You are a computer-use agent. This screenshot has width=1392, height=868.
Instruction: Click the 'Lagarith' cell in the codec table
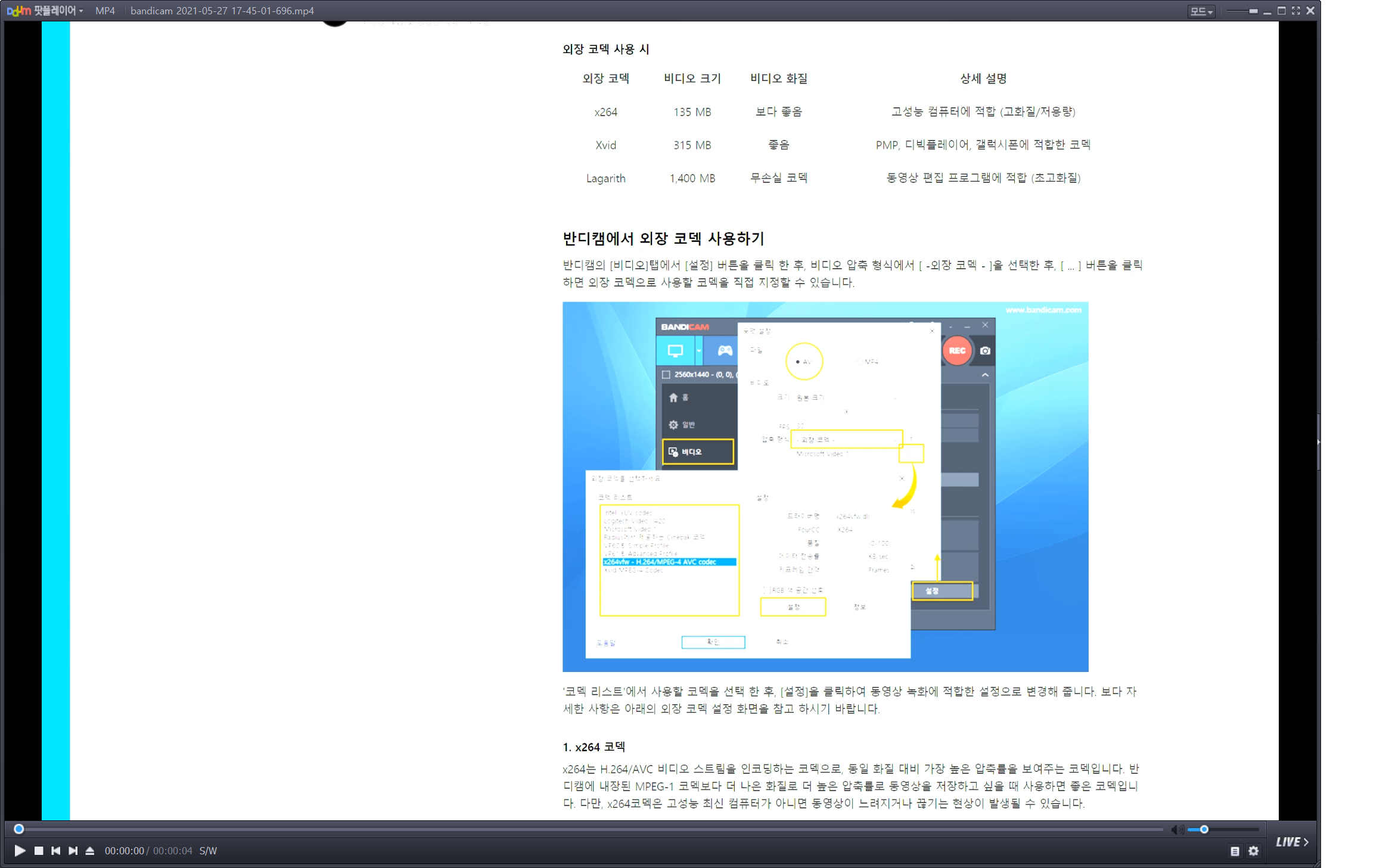click(605, 178)
